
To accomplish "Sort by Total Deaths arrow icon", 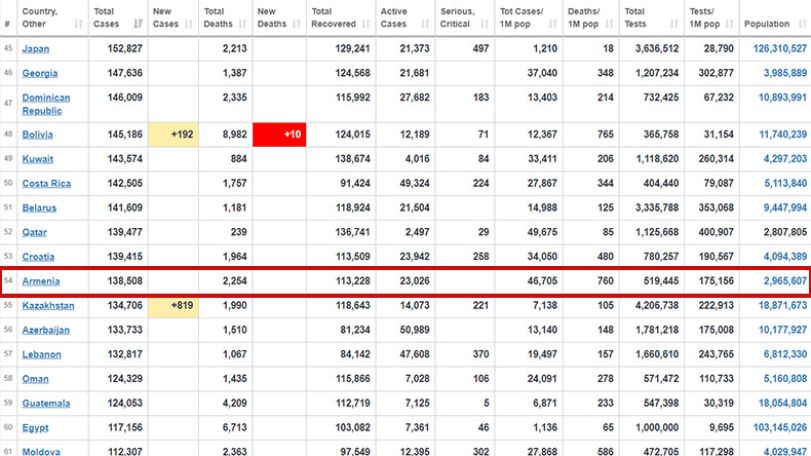I will [243, 24].
